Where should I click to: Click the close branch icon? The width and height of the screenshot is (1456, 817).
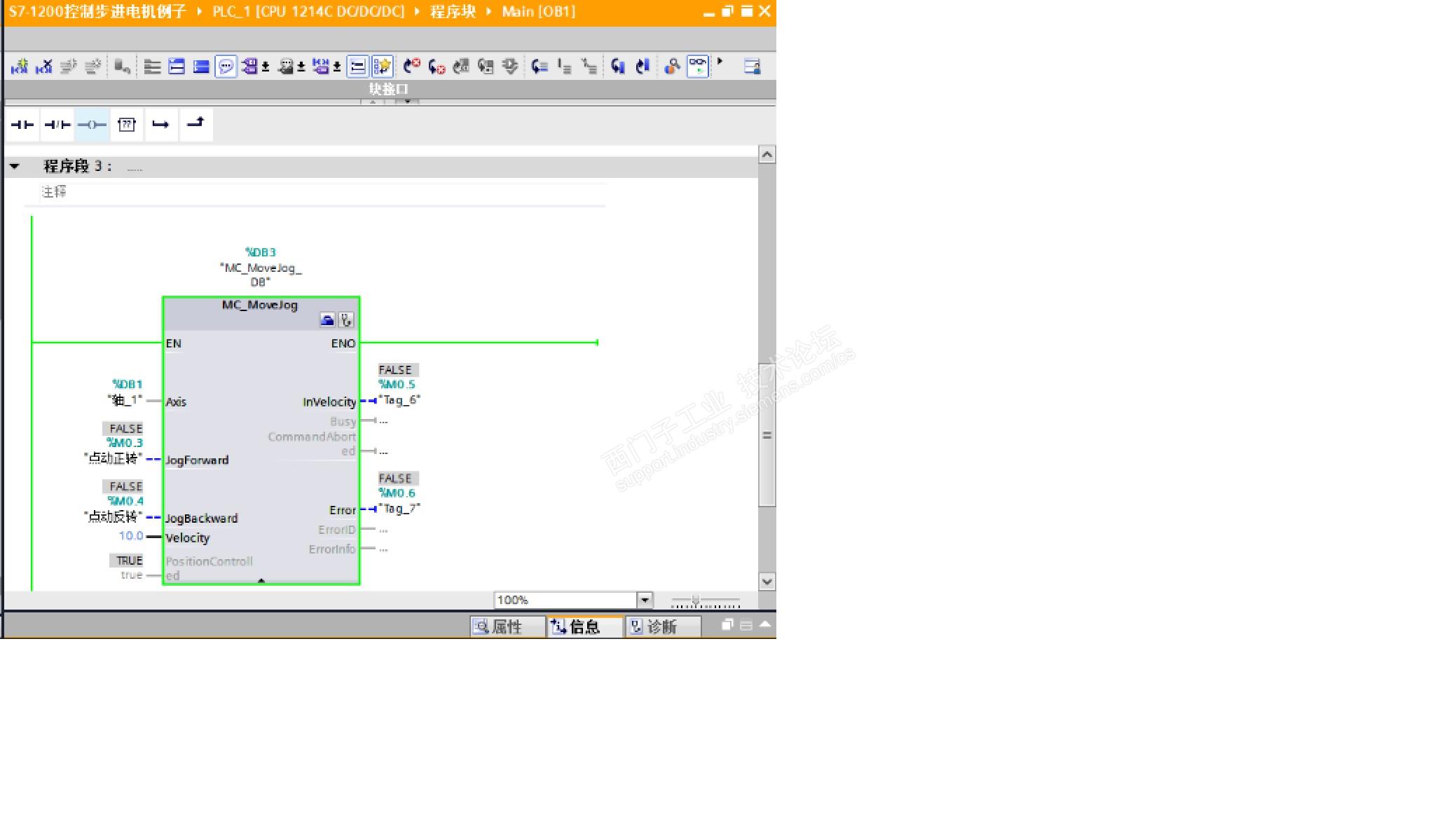(x=195, y=123)
